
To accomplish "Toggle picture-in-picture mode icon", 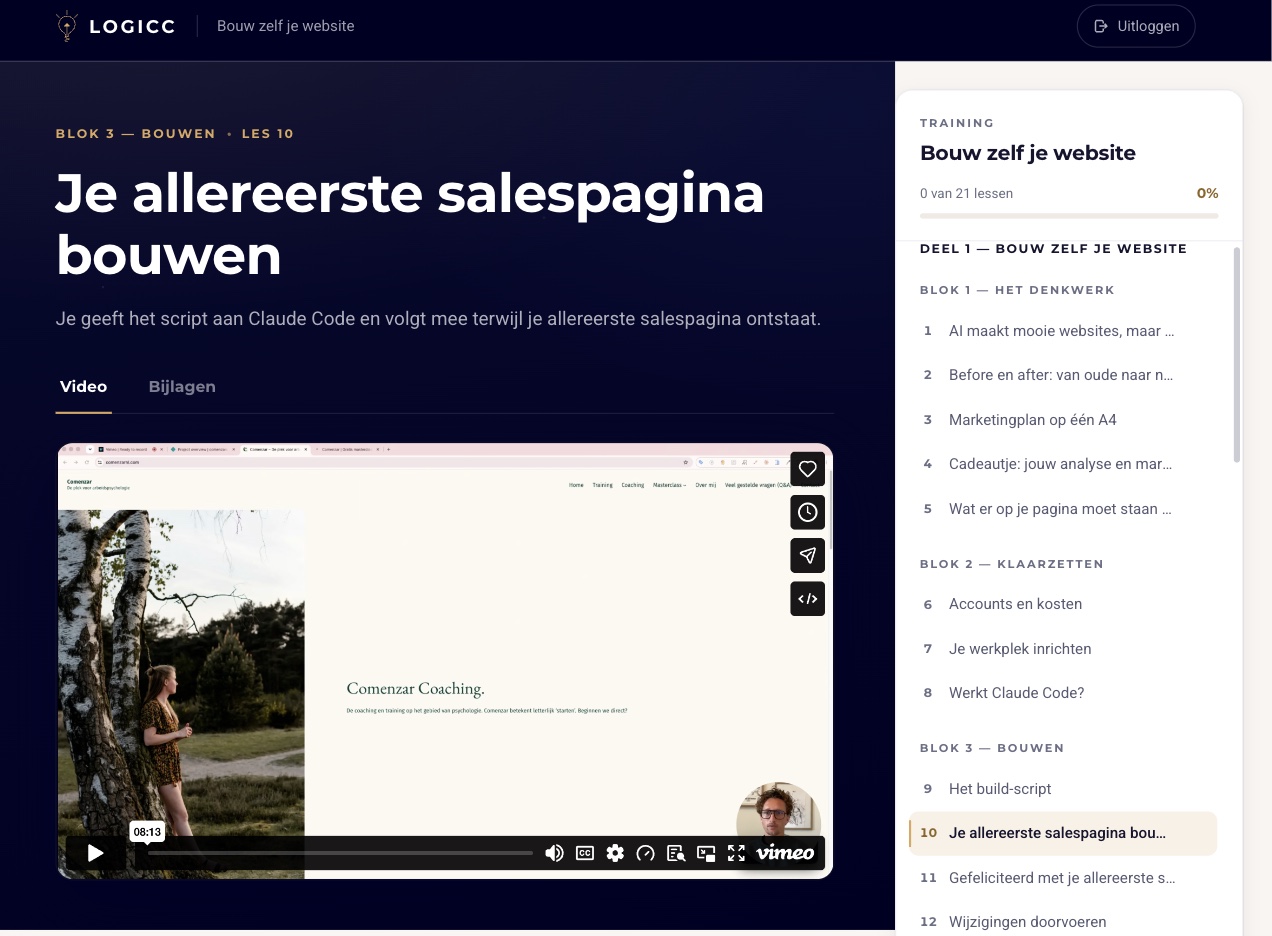I will (x=706, y=853).
